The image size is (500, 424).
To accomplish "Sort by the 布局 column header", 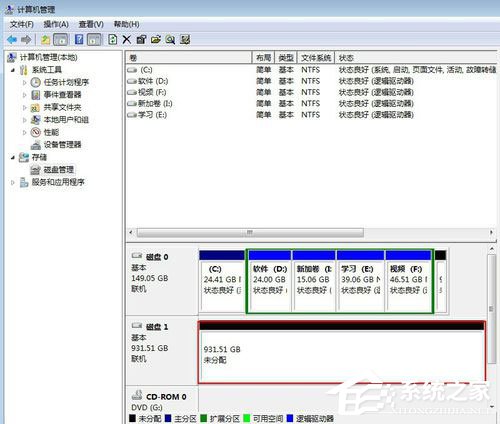I will point(263,58).
